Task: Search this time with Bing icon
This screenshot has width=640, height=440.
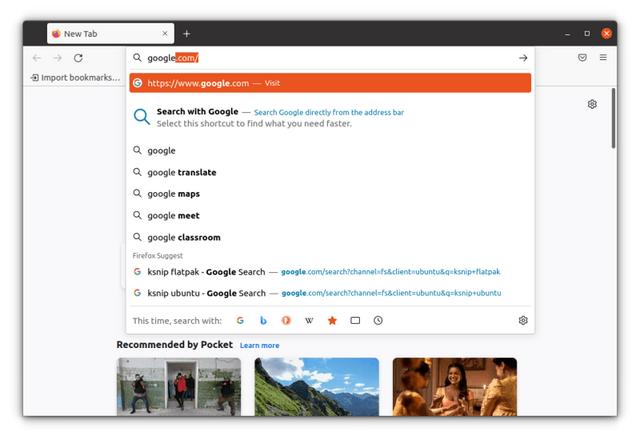Action: click(263, 320)
